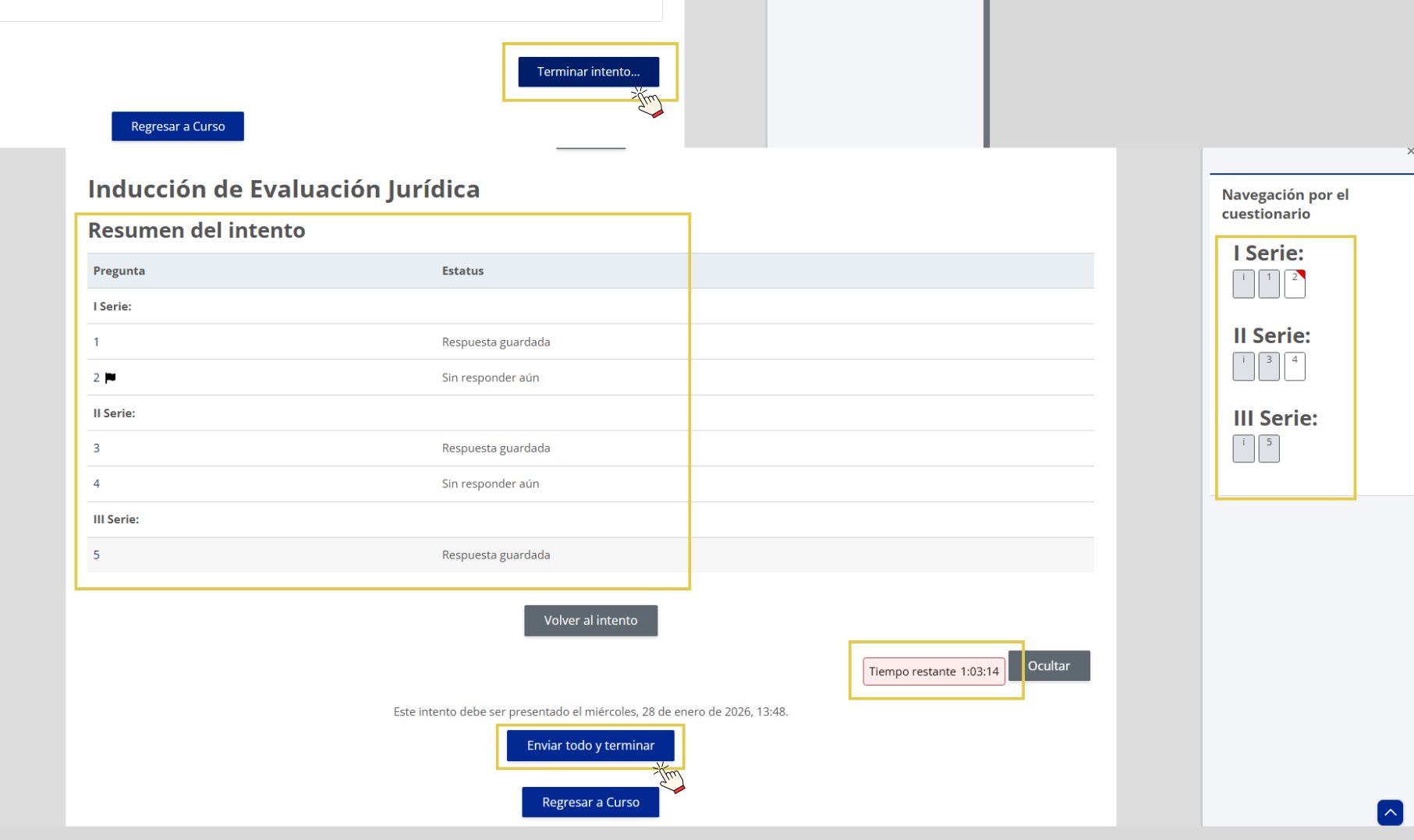
Task: Click upper Regresar a Curso button
Action: click(x=178, y=126)
